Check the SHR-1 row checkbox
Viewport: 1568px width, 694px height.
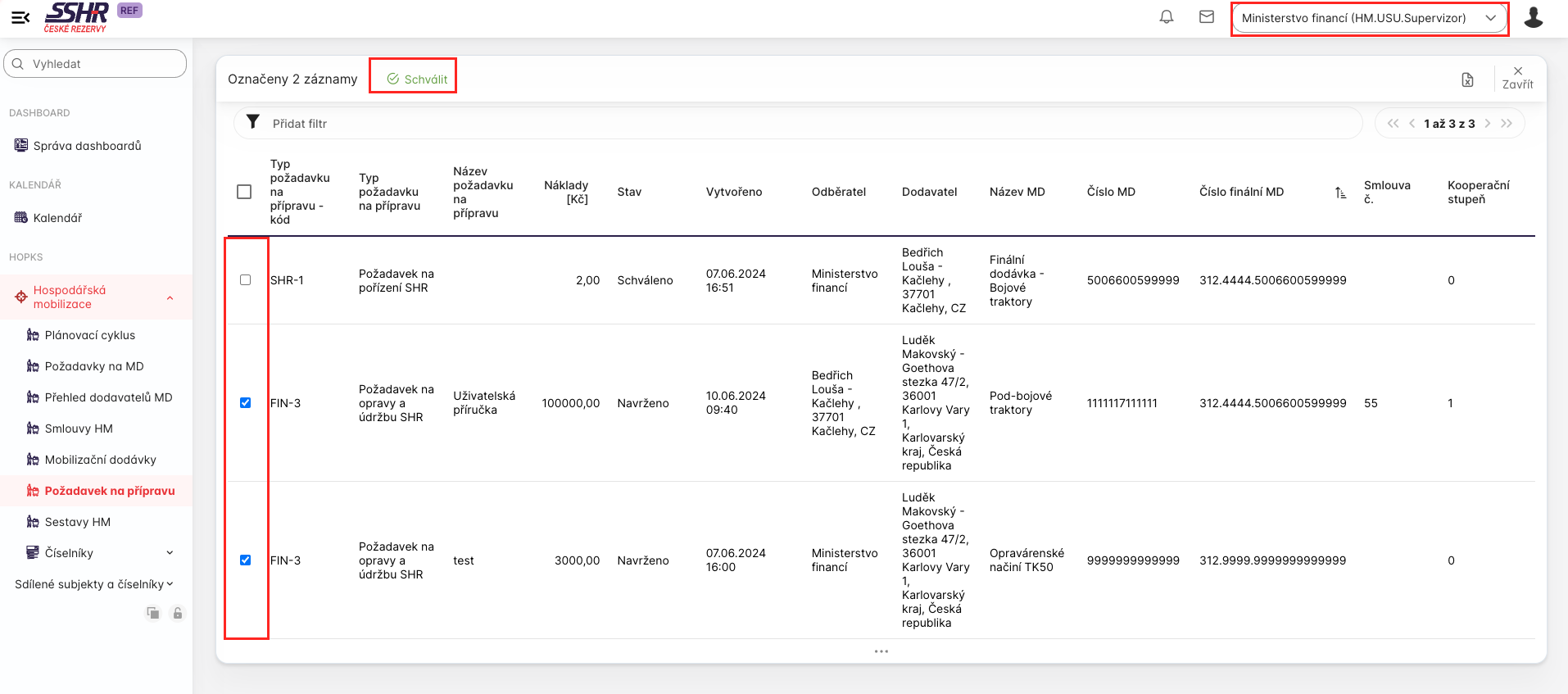click(245, 280)
